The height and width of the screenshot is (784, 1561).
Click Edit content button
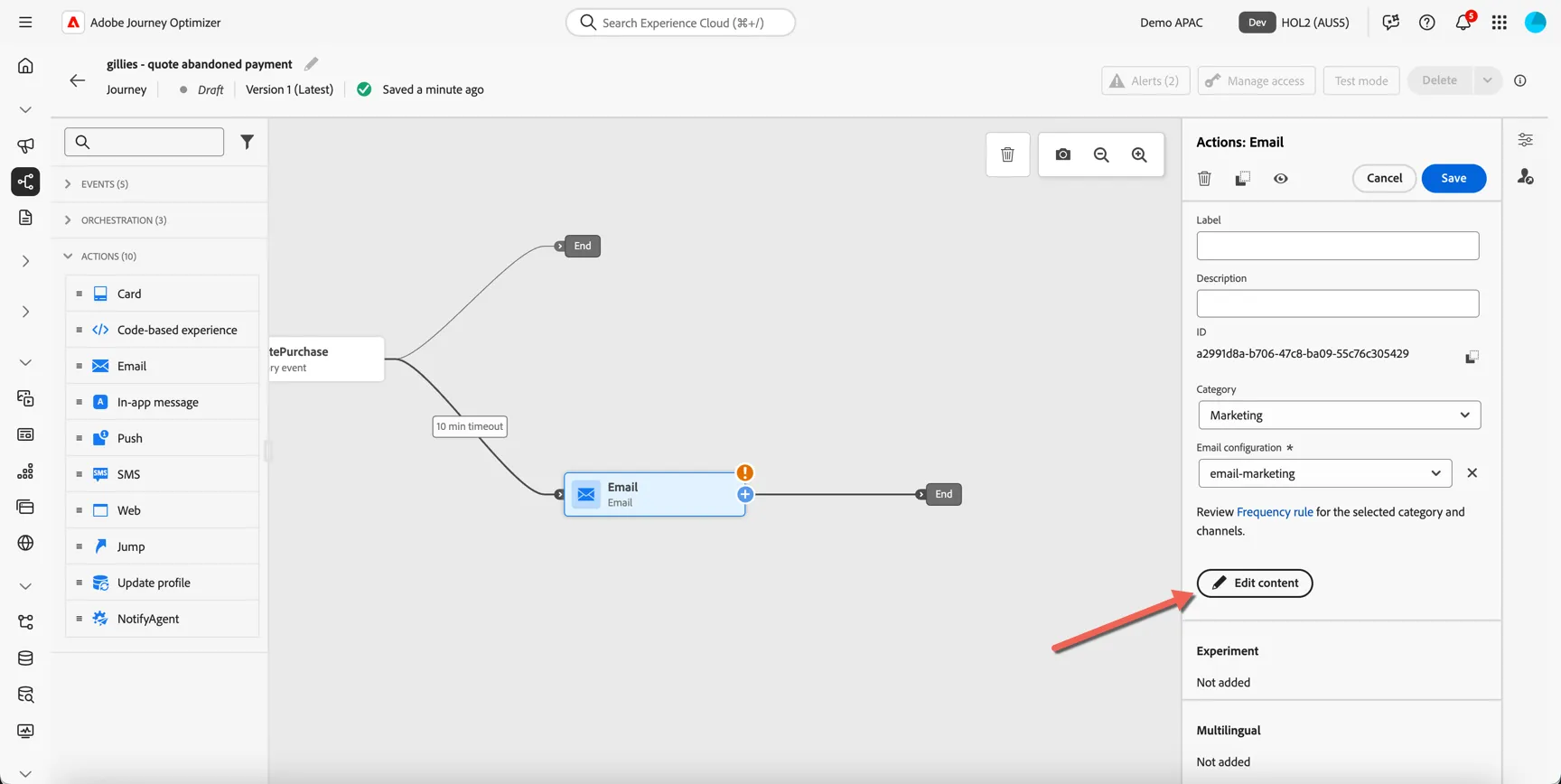[x=1255, y=583]
